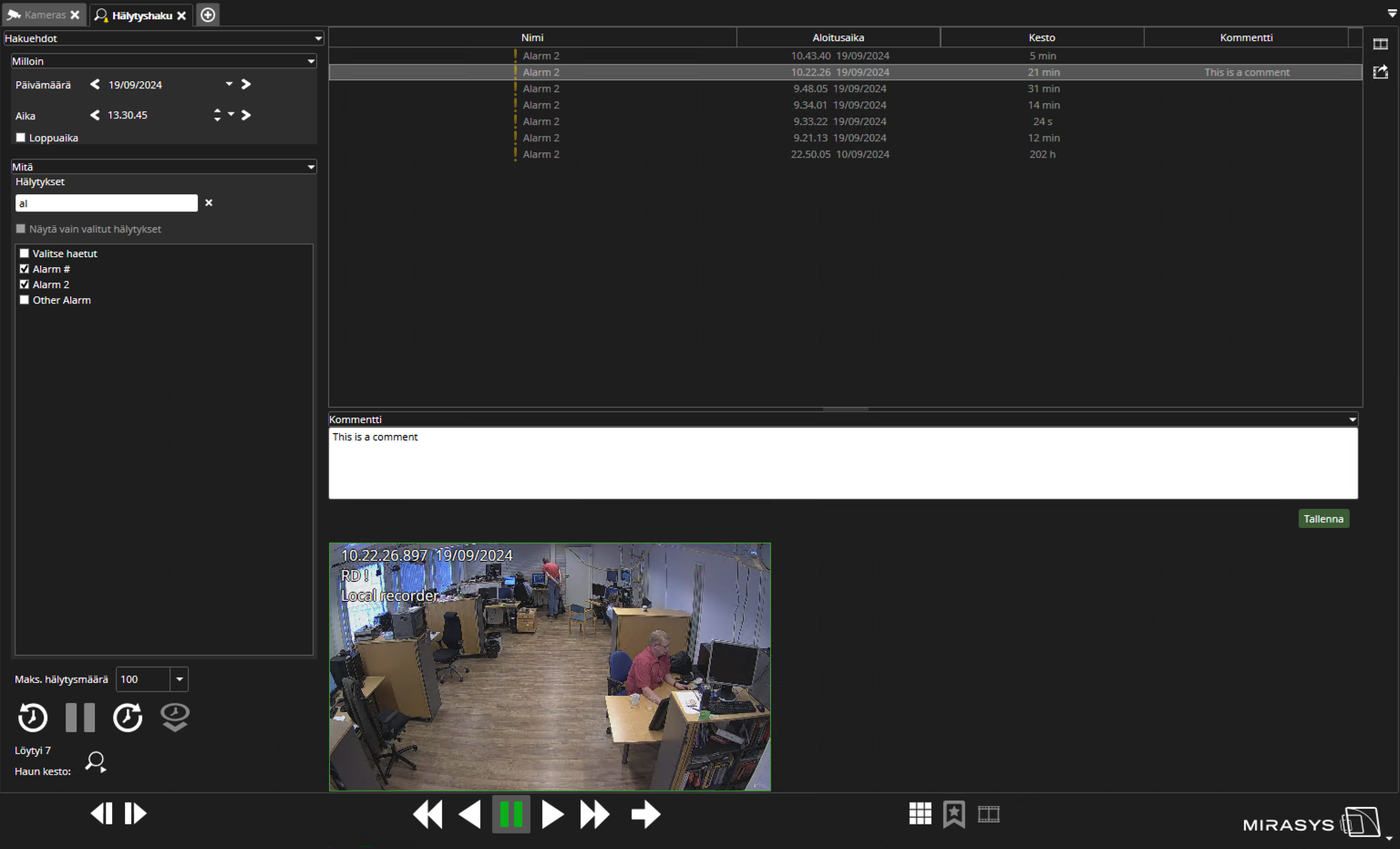
Task: Enable the Loppuaika checkbox
Action: pyautogui.click(x=21, y=138)
